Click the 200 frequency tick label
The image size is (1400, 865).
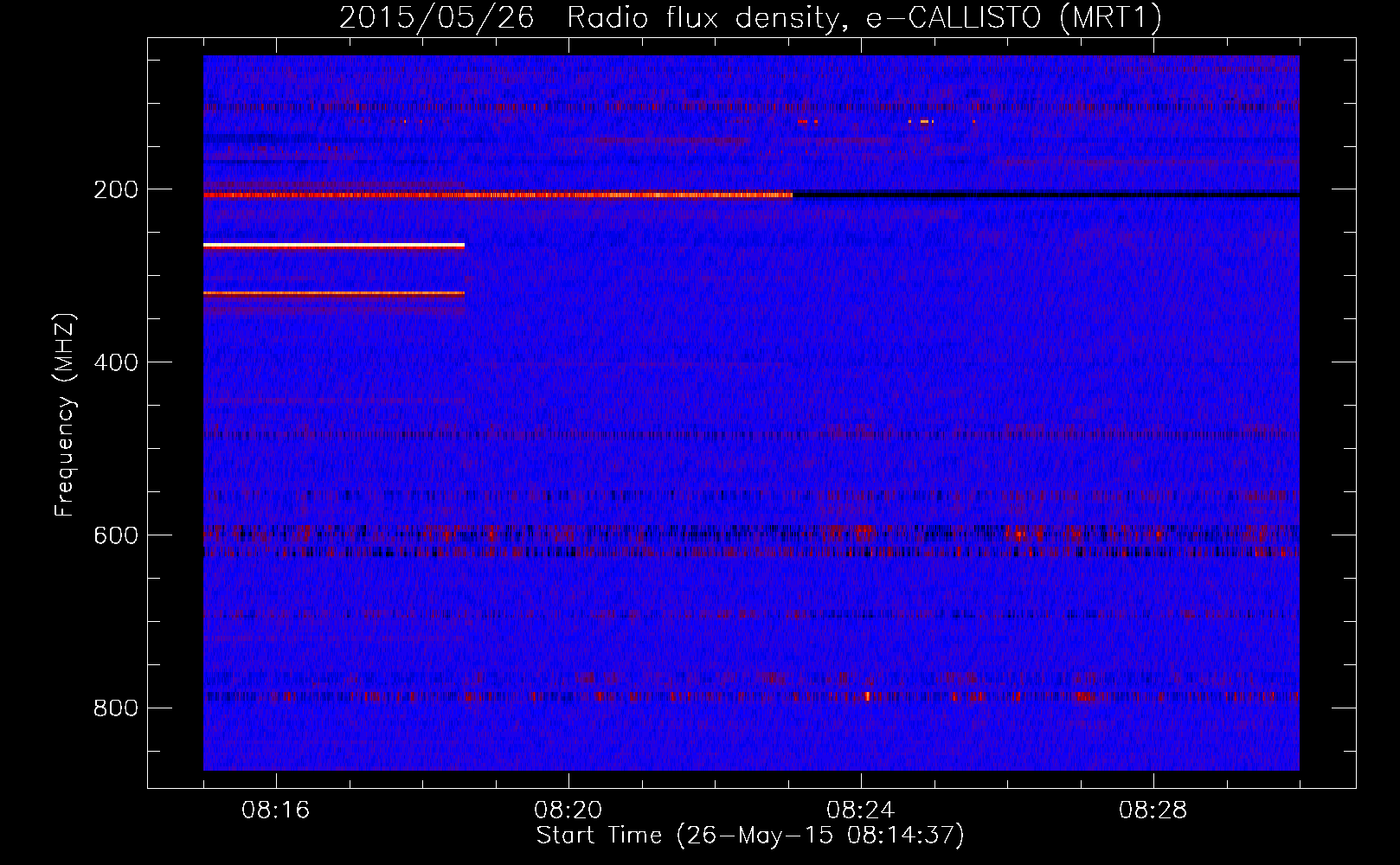click(x=116, y=189)
